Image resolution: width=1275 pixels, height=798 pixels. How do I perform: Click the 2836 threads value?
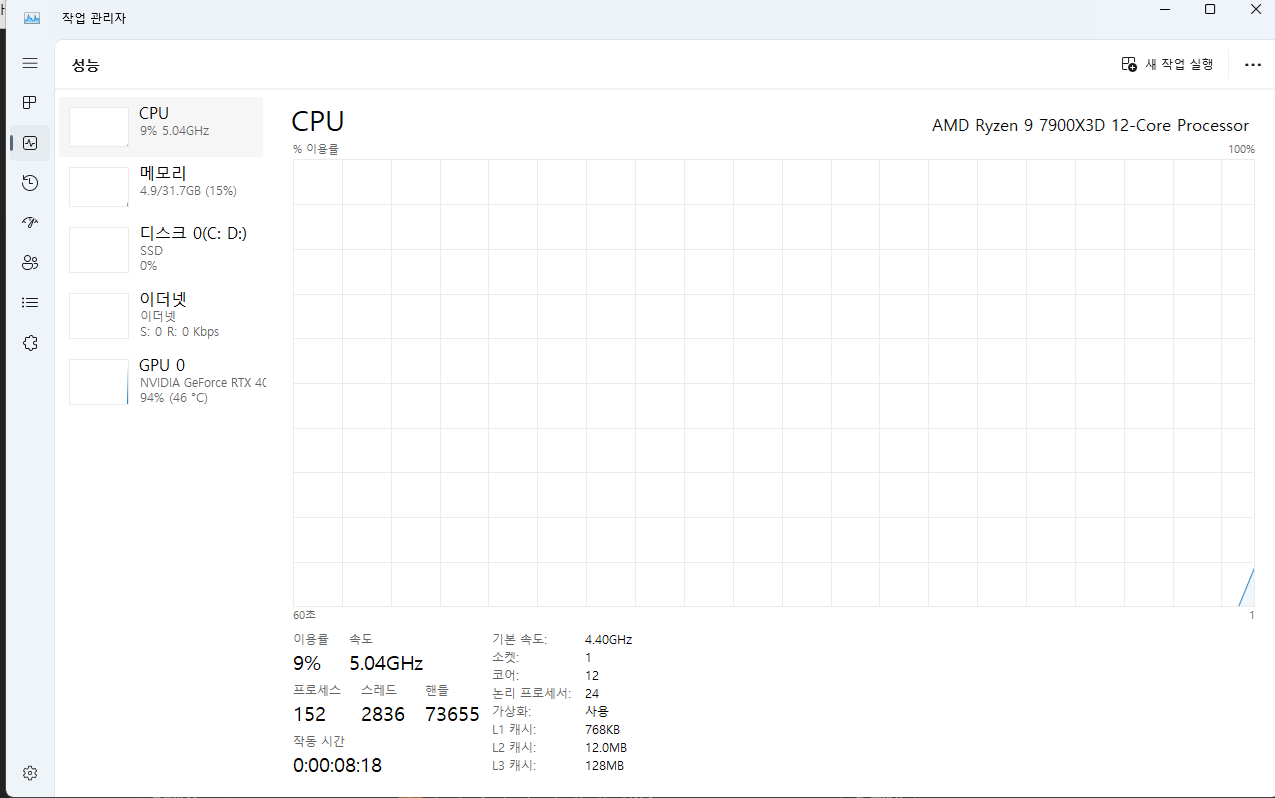383,714
